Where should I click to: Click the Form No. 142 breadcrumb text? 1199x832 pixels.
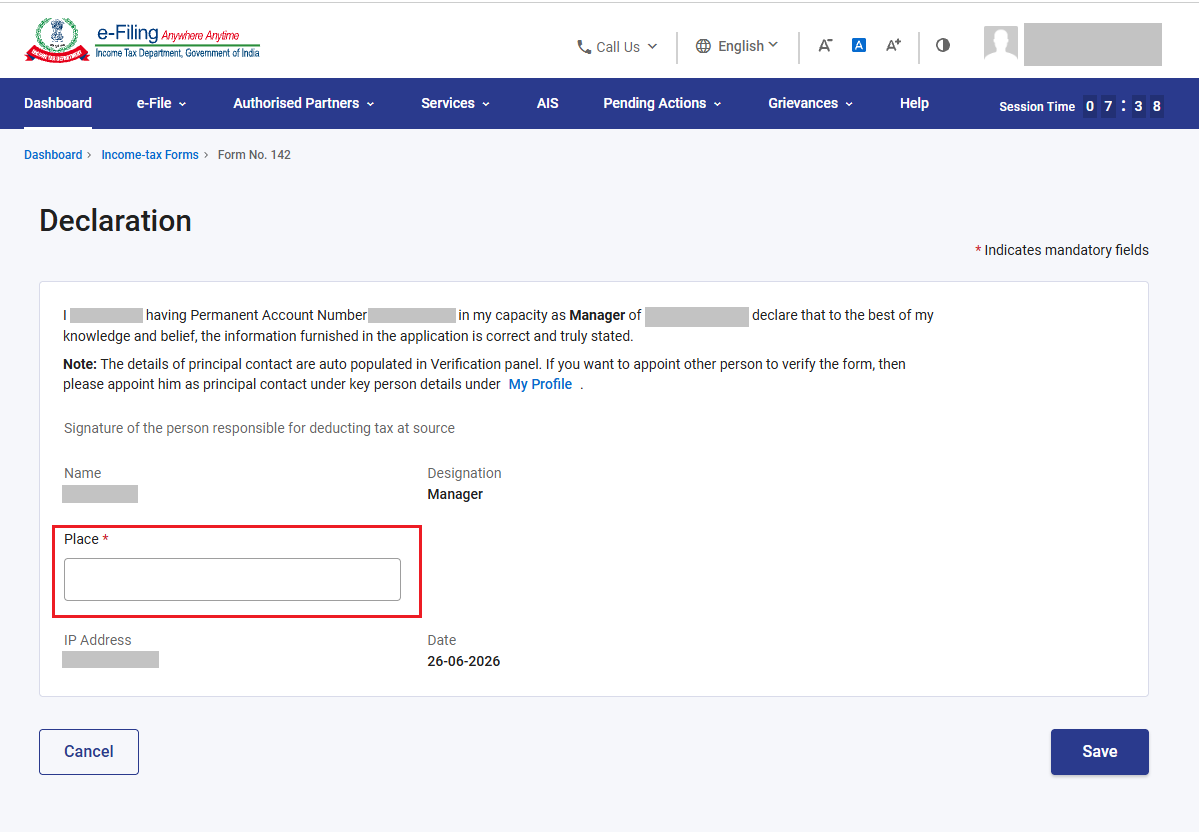(x=254, y=154)
